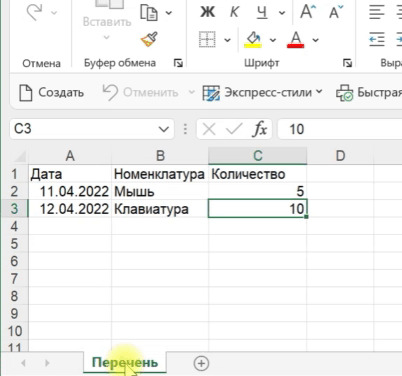Click the quick print icon
The height and width of the screenshot is (376, 402).
344,93
